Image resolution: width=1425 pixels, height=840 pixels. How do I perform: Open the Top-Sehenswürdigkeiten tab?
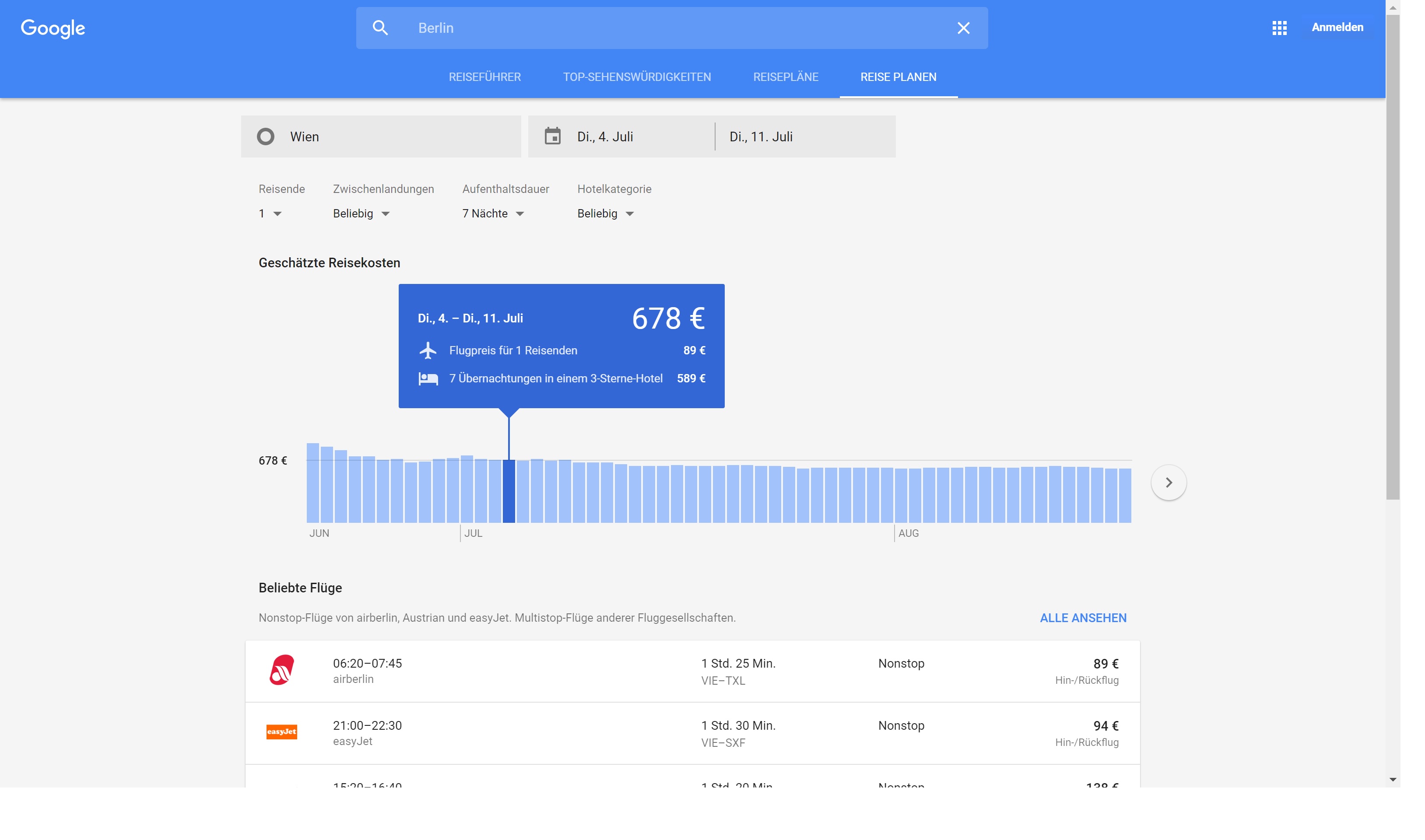(636, 77)
